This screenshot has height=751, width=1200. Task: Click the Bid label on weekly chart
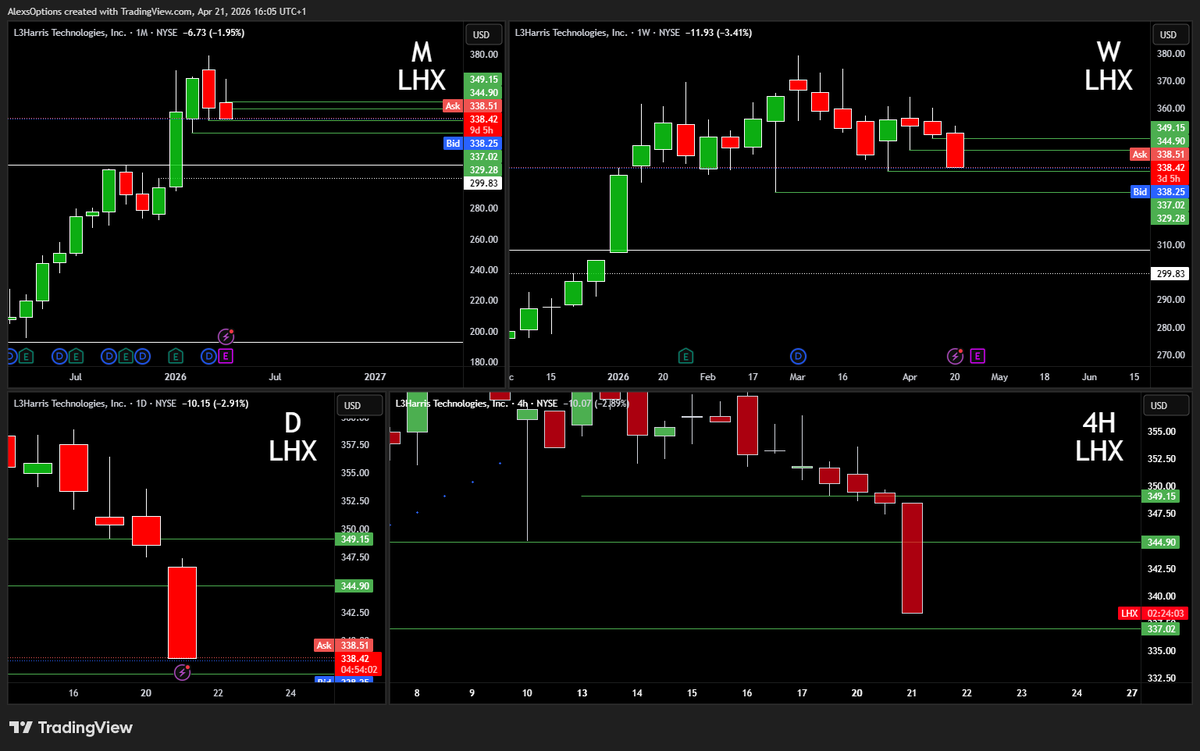click(x=1139, y=191)
